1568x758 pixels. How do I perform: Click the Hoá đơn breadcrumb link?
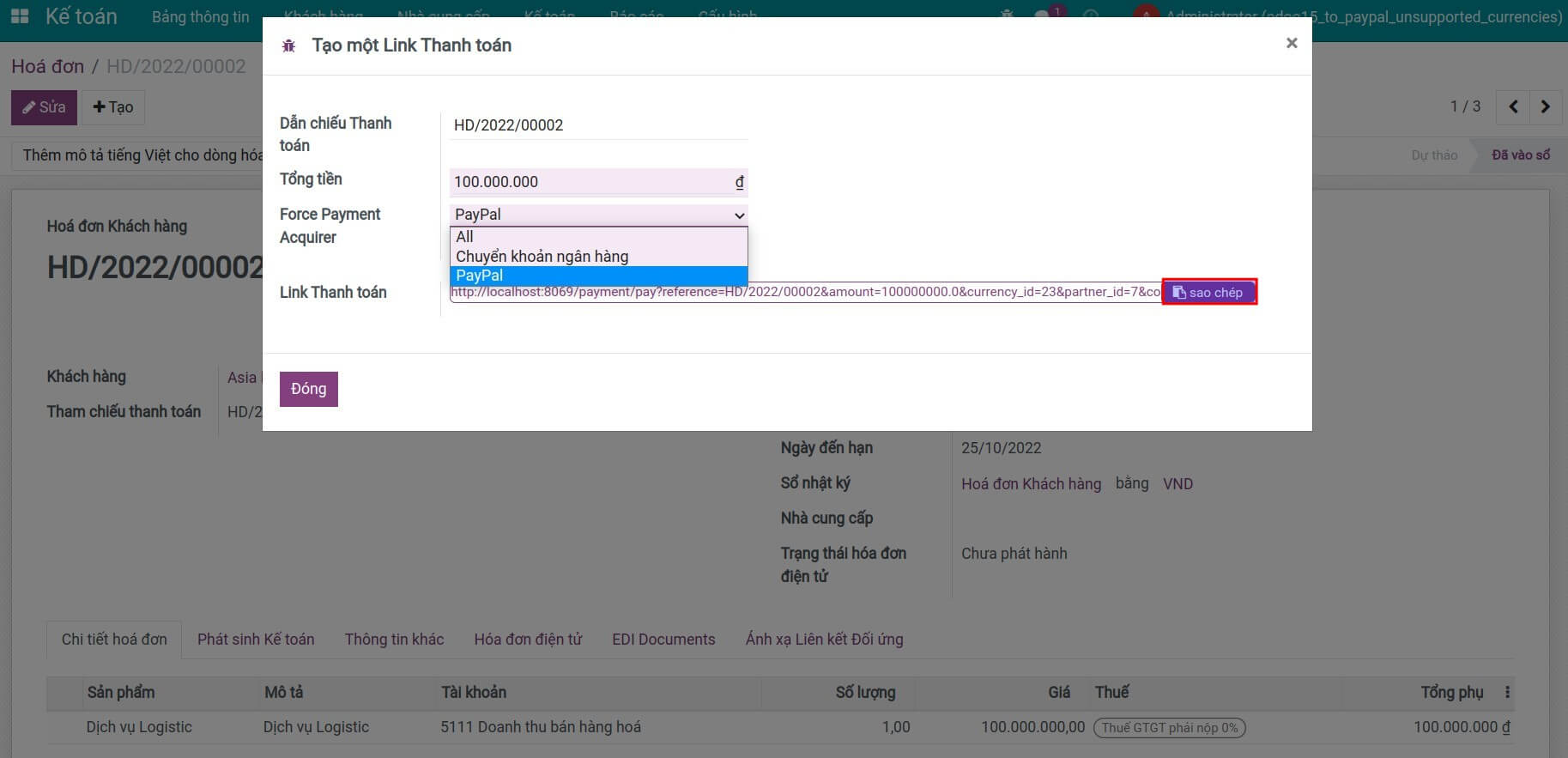(48, 67)
